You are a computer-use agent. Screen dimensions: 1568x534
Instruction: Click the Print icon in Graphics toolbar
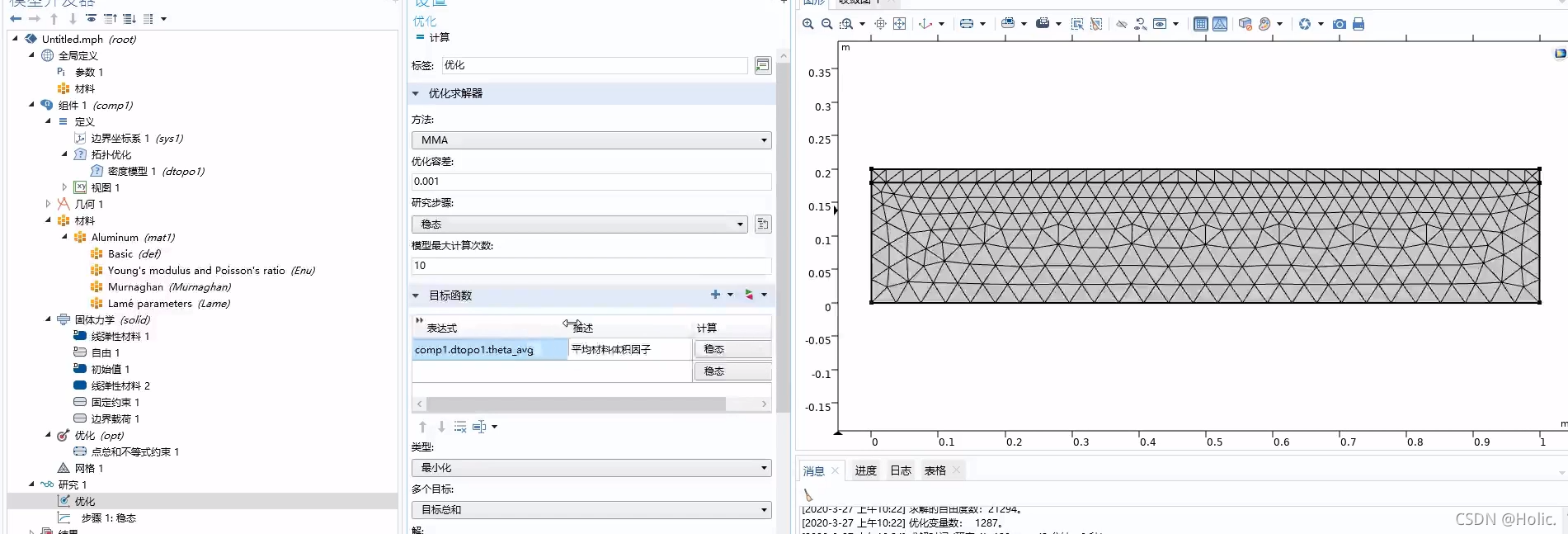(x=1358, y=24)
